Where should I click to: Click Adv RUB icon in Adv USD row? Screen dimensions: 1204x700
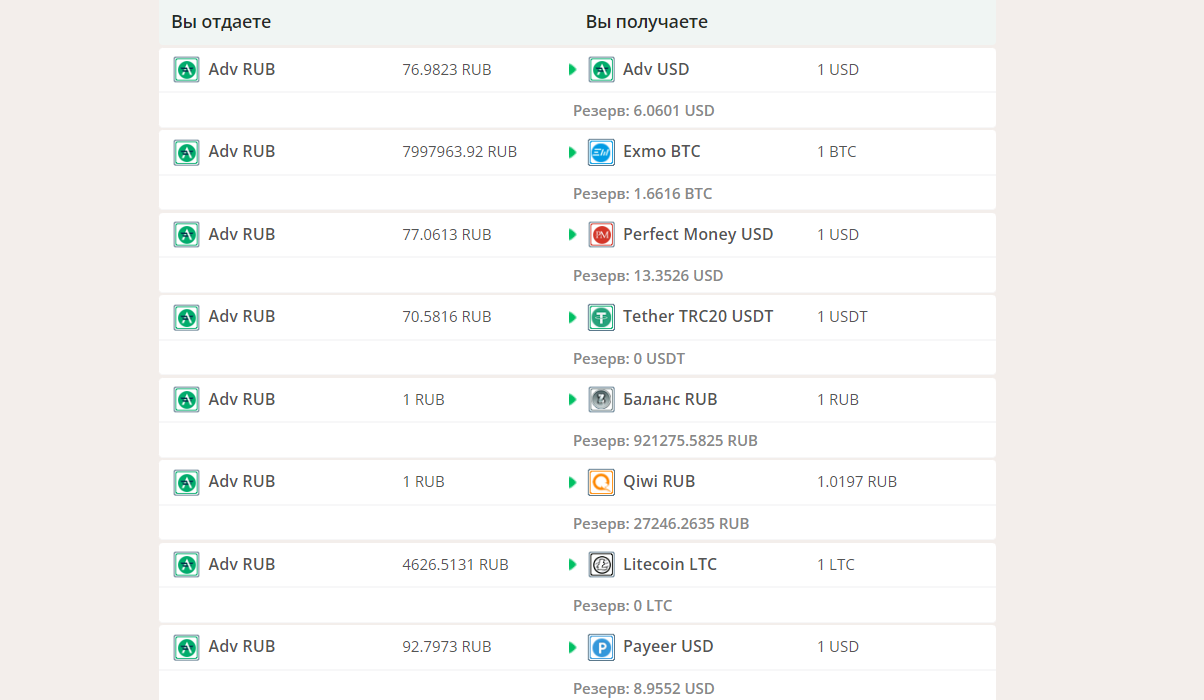[x=186, y=69]
